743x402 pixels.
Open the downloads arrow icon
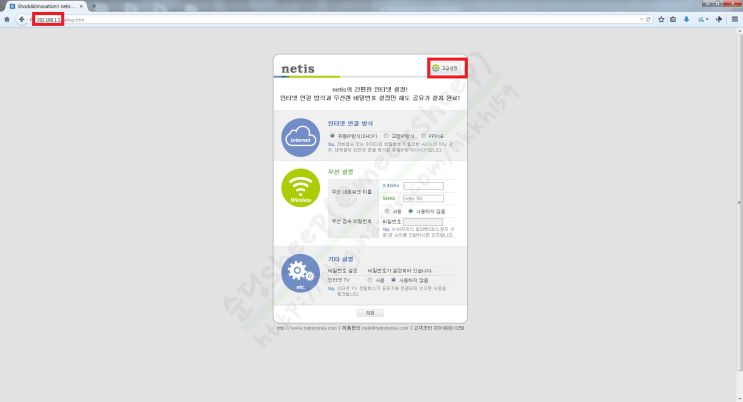687,19
